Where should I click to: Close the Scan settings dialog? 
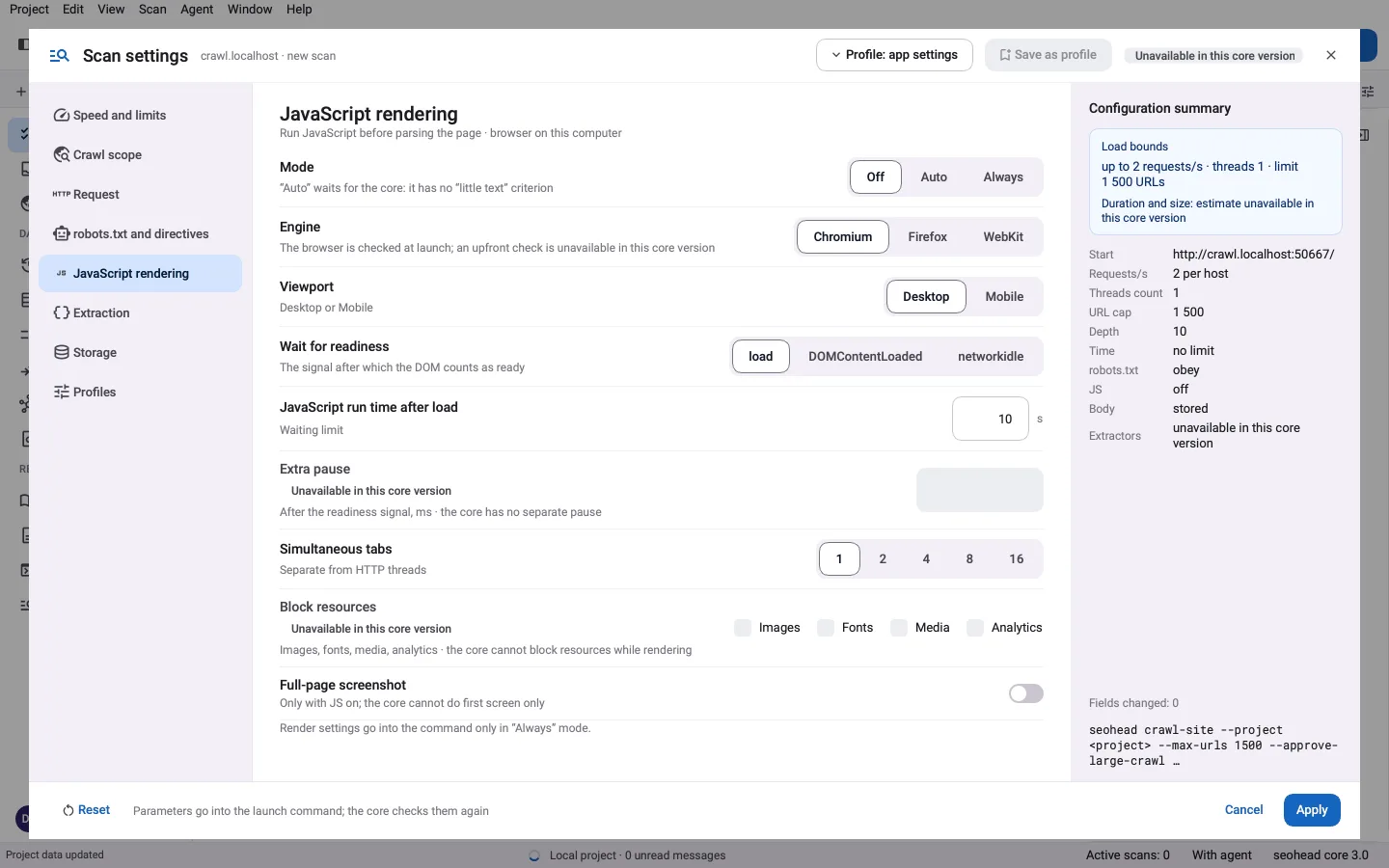pos(1331,55)
